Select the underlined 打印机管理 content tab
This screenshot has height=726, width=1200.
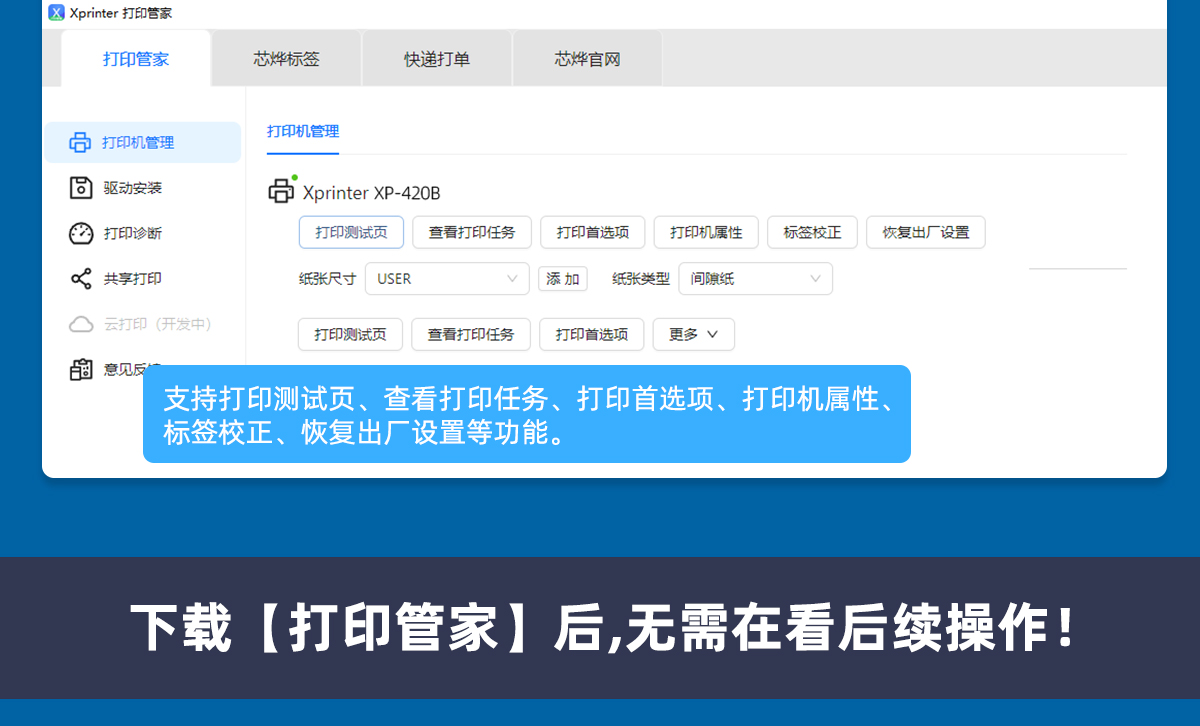[303, 132]
